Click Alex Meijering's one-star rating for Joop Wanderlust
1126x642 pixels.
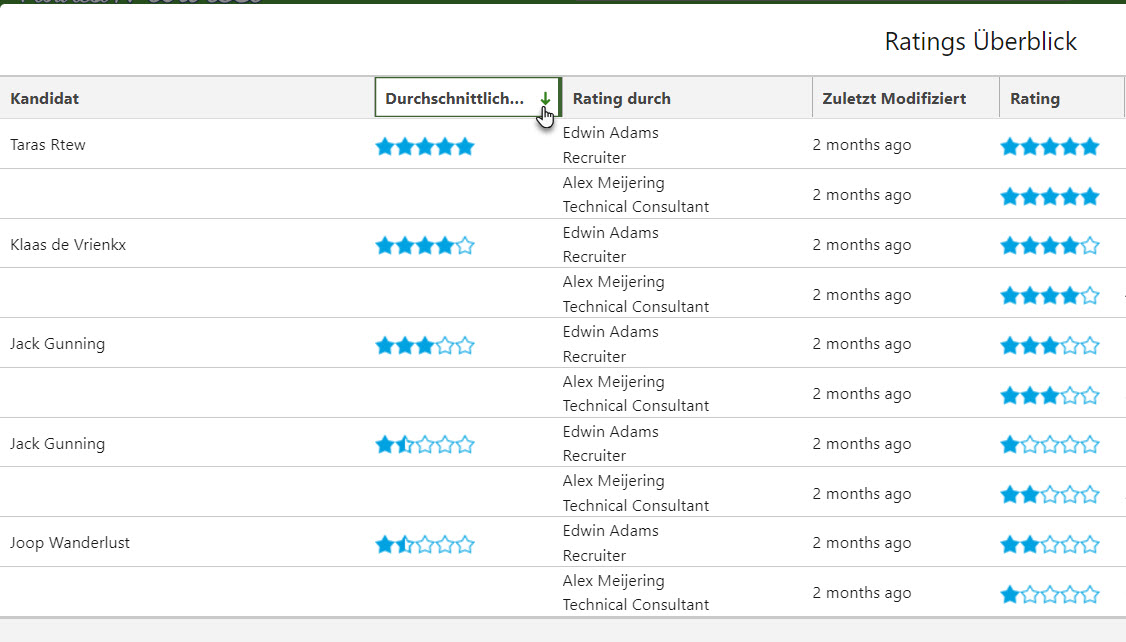[1049, 595]
